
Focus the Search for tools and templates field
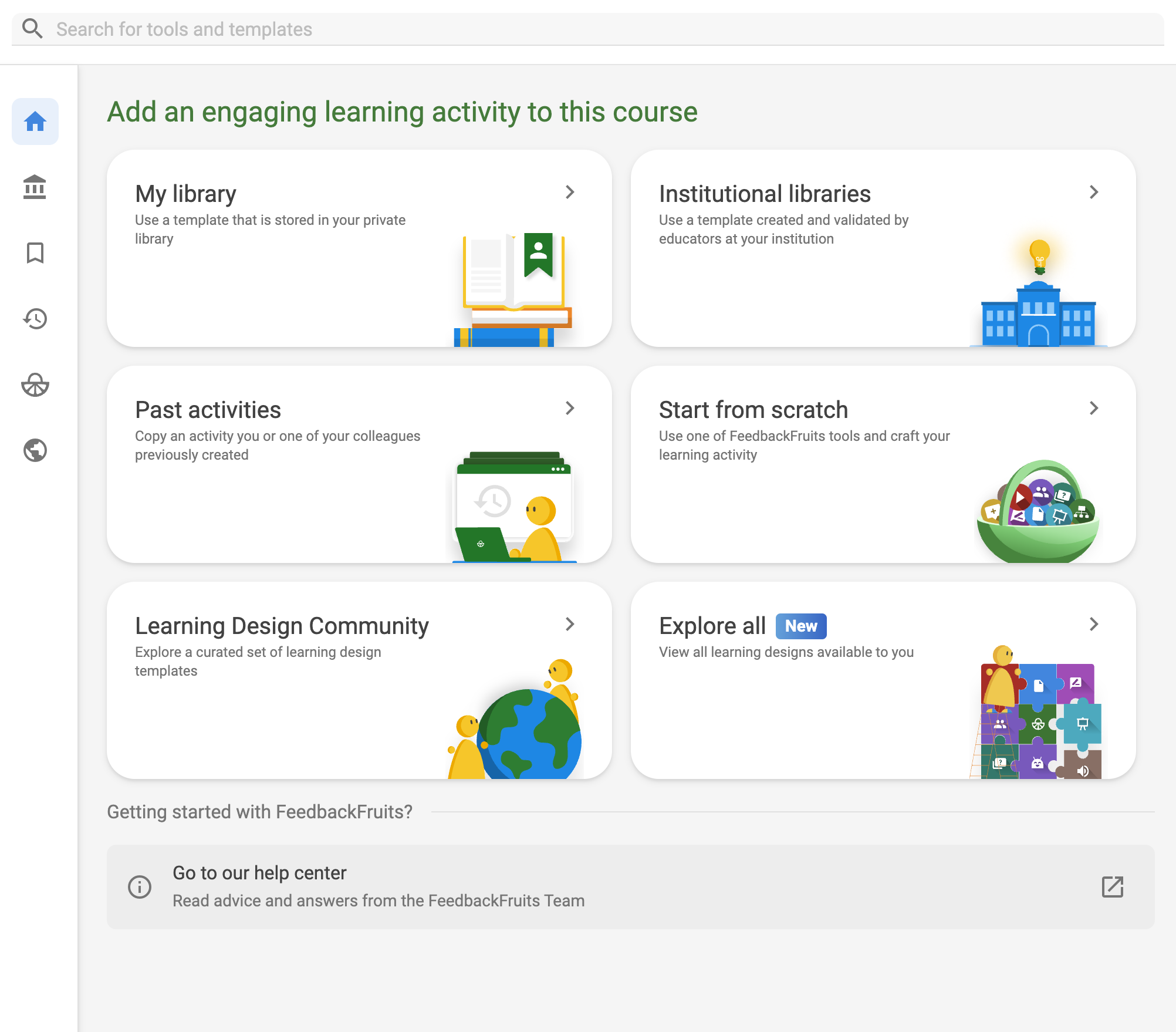587,29
